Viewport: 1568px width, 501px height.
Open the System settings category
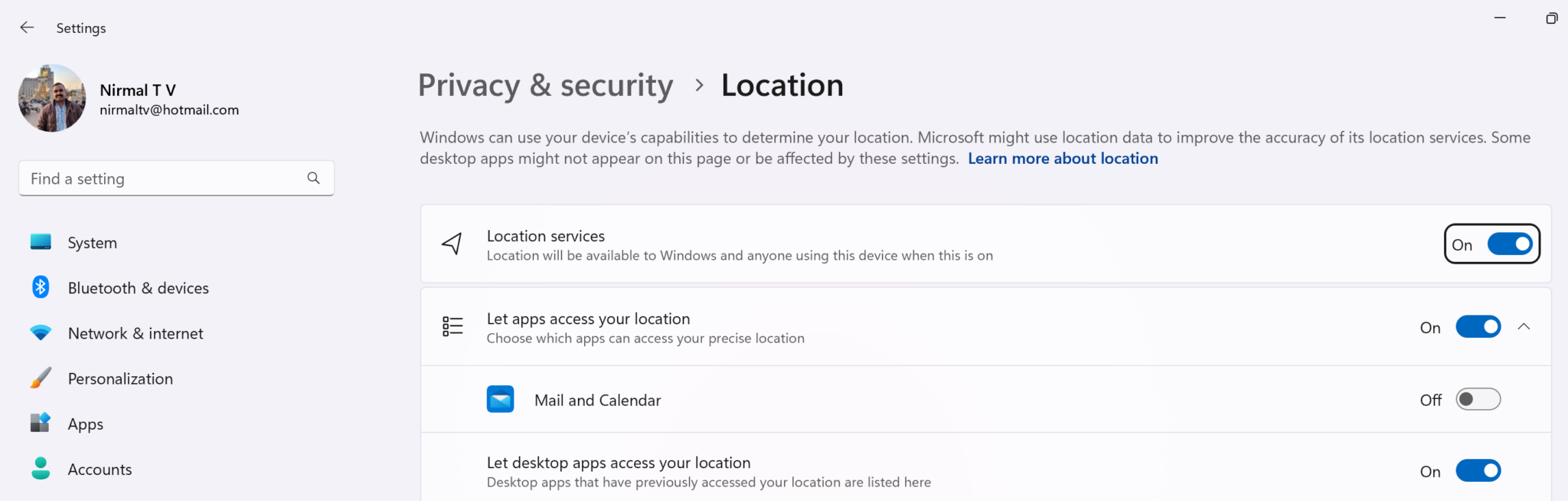[x=93, y=243]
